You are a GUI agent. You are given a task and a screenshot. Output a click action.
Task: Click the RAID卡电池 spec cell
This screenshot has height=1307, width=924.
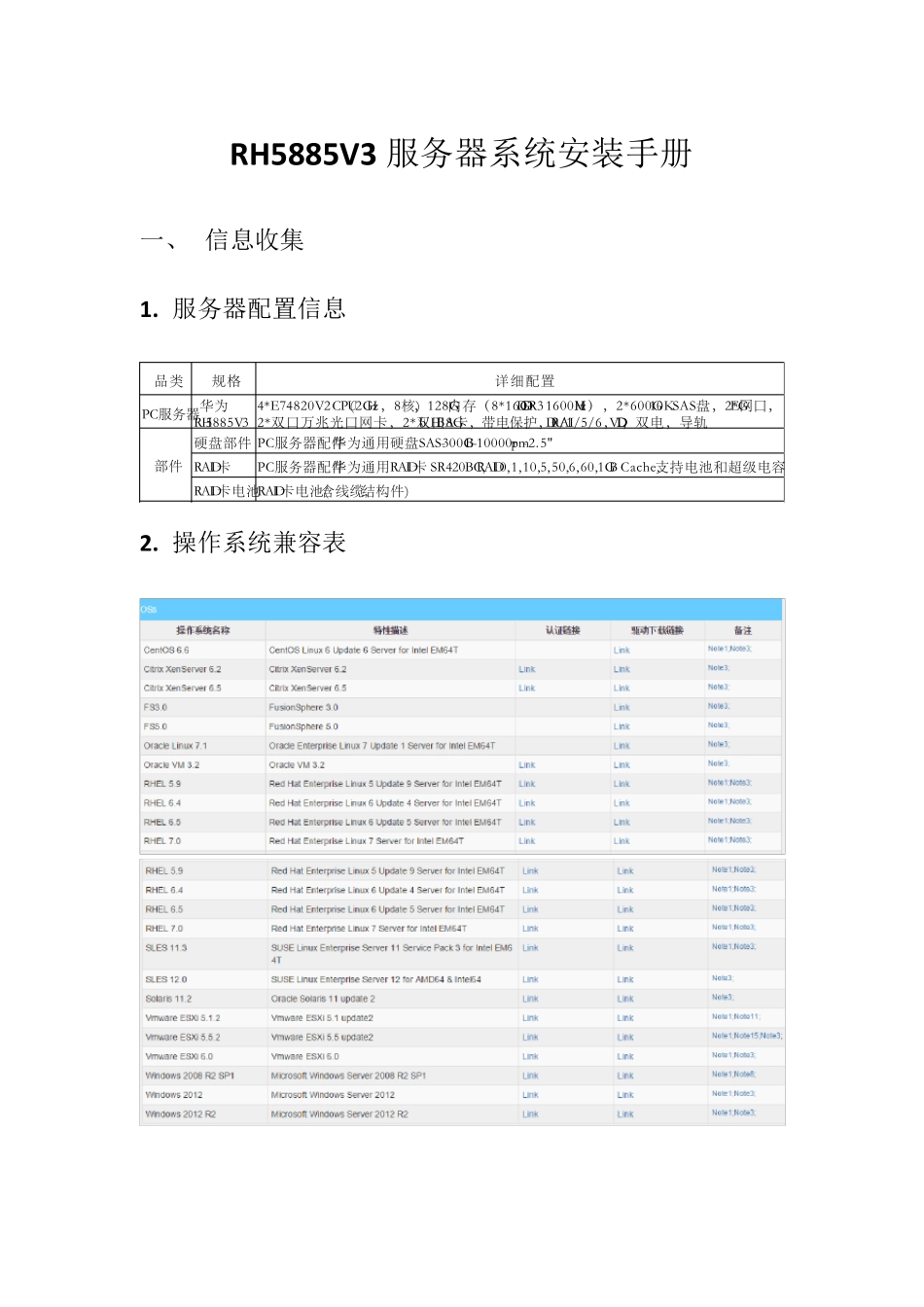[x=223, y=491]
